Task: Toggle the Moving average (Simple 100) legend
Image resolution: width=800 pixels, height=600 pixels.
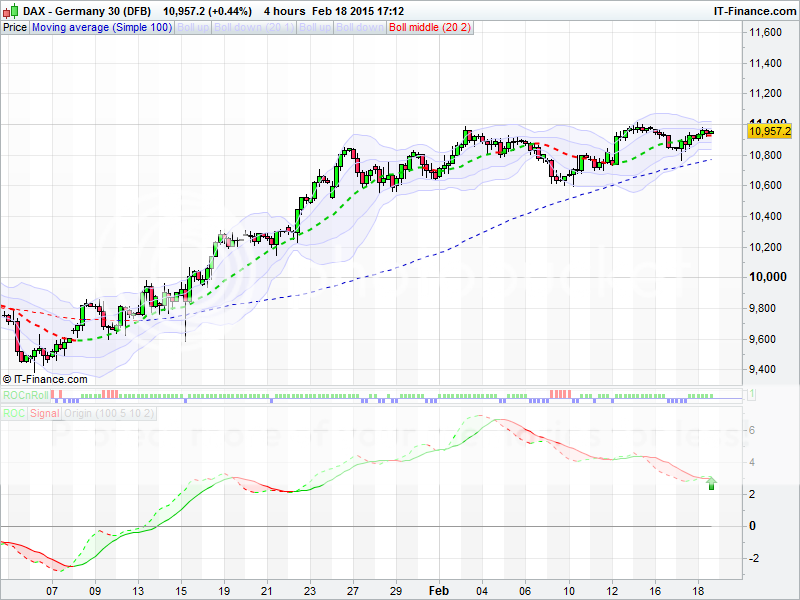Action: (101, 28)
